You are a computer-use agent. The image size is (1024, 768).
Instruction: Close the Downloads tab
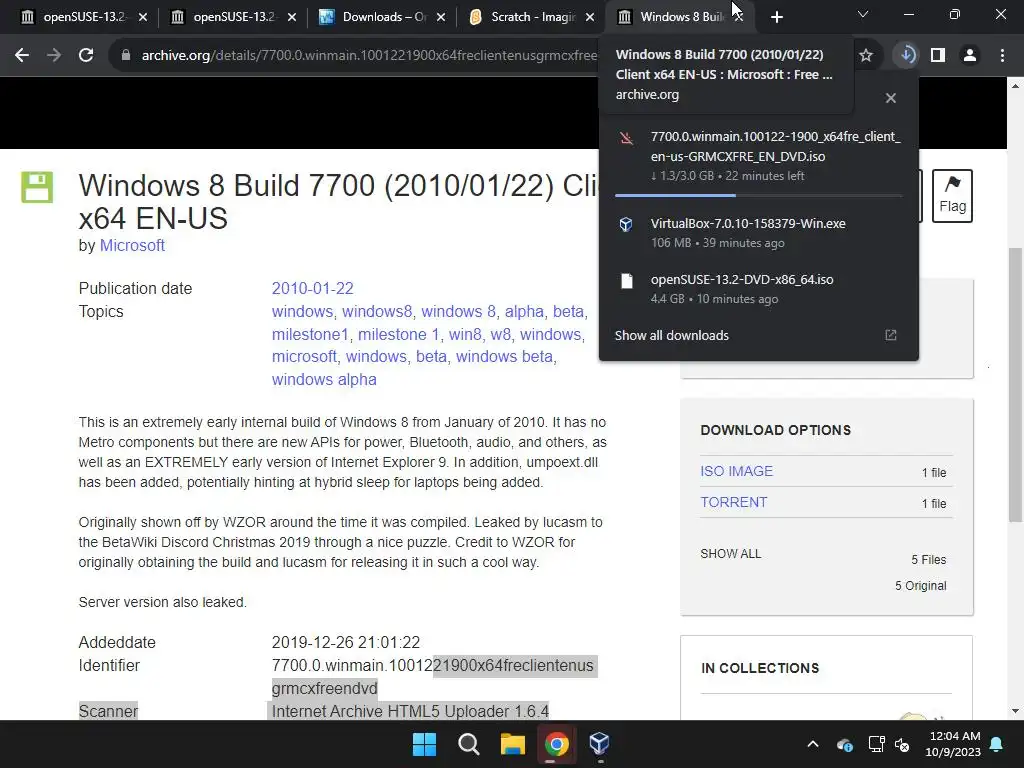click(441, 17)
